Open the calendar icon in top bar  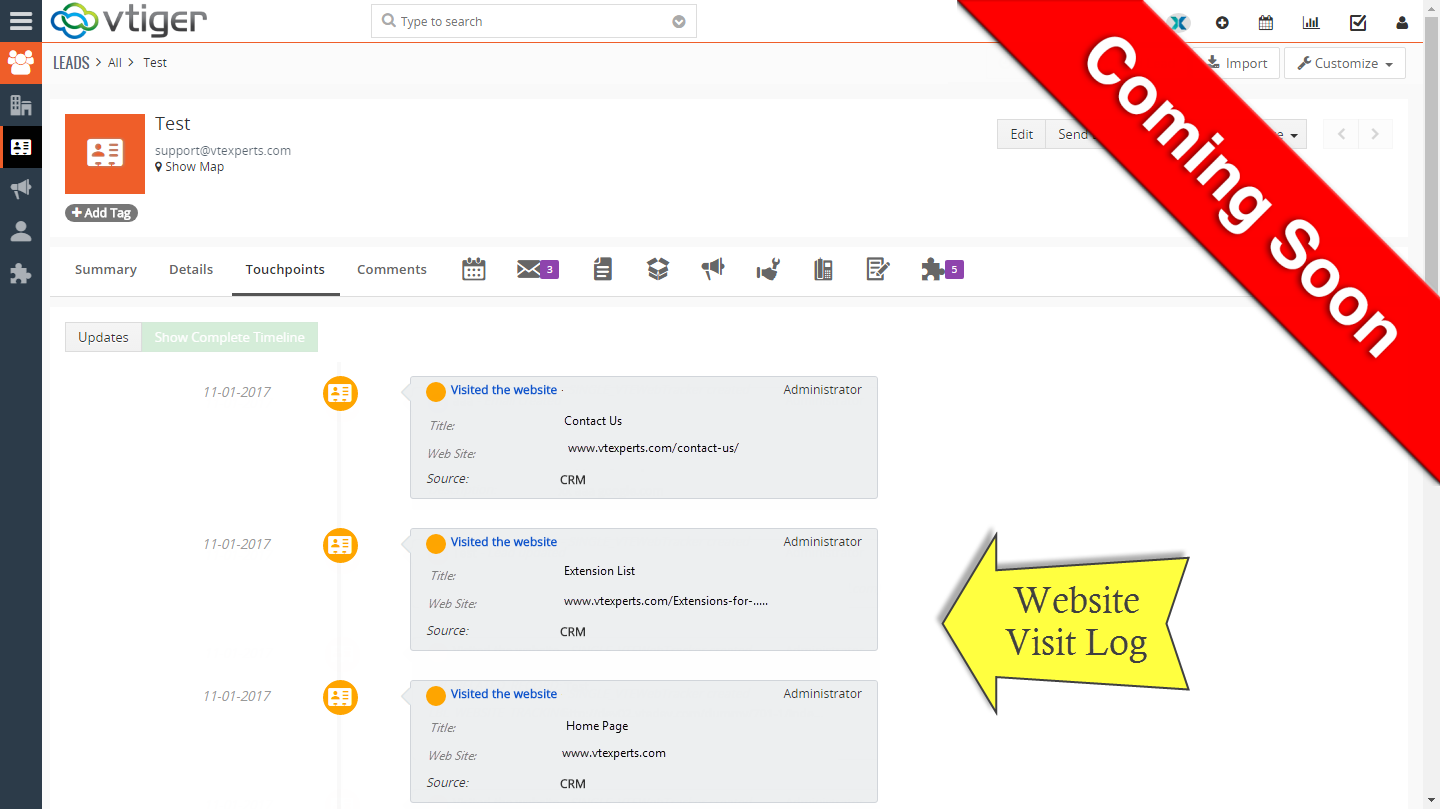(x=1266, y=22)
